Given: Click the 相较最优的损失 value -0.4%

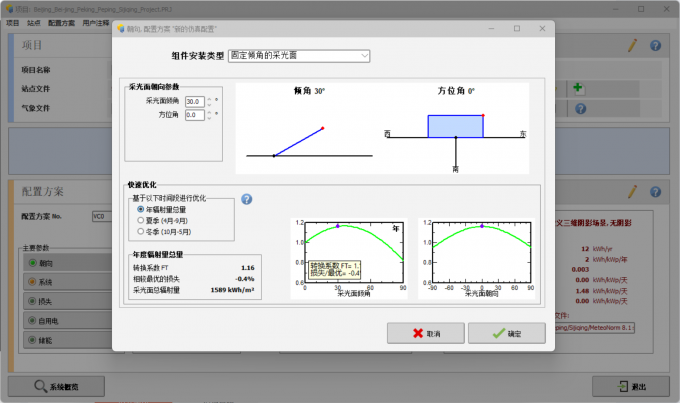Looking at the screenshot, I should point(245,278).
